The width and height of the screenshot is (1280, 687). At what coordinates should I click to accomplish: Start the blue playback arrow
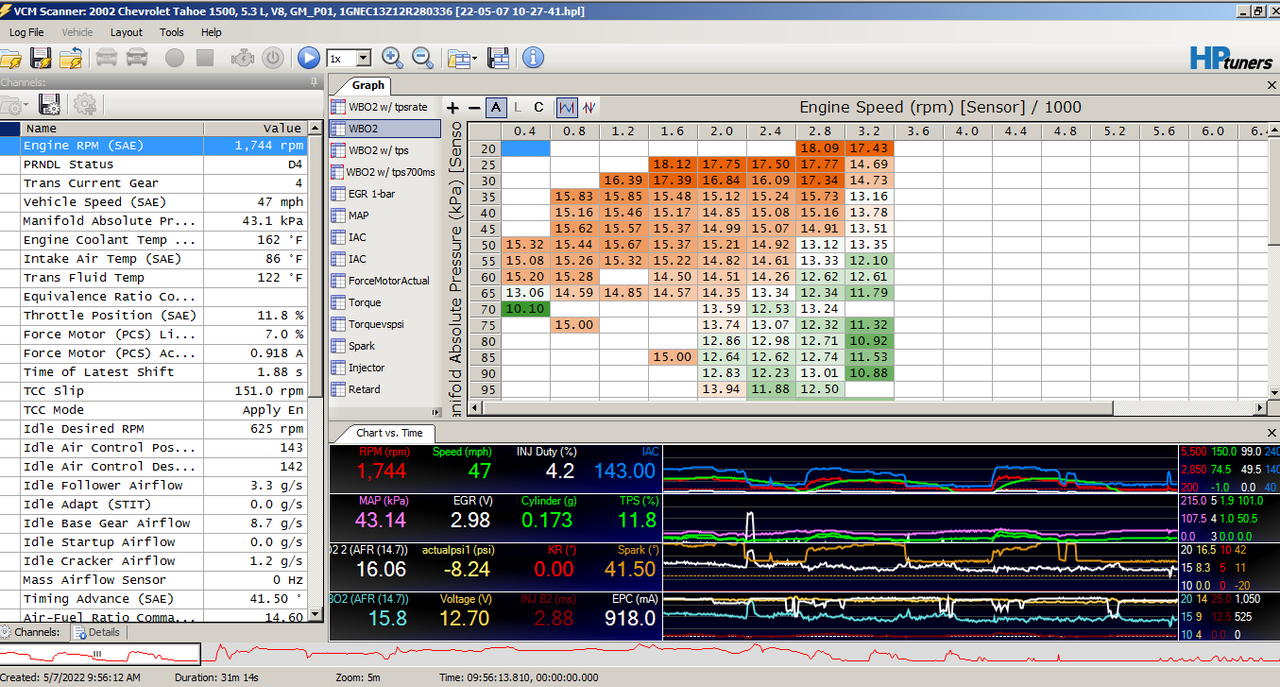pyautogui.click(x=308, y=57)
